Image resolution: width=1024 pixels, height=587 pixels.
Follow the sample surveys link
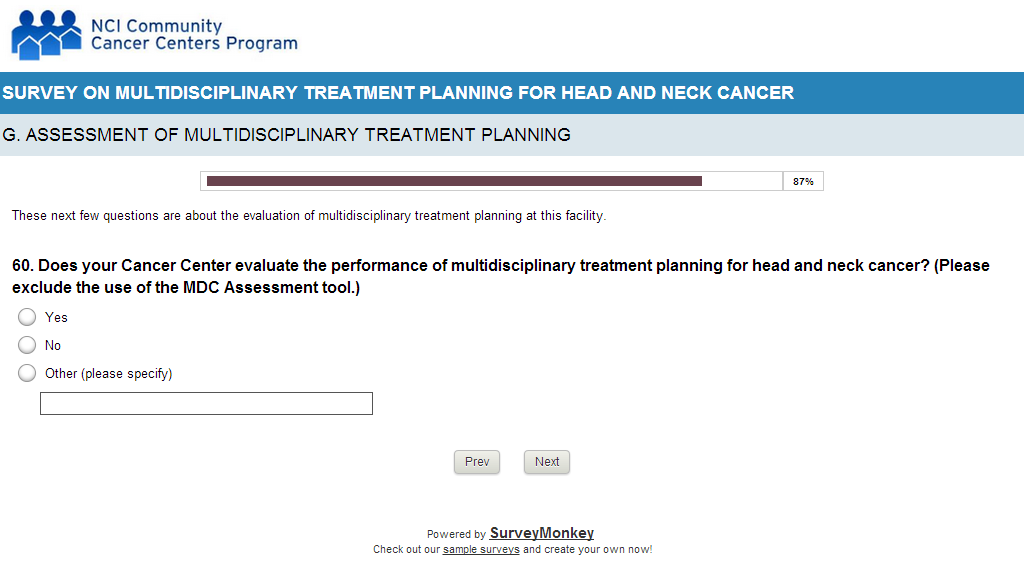click(x=481, y=549)
